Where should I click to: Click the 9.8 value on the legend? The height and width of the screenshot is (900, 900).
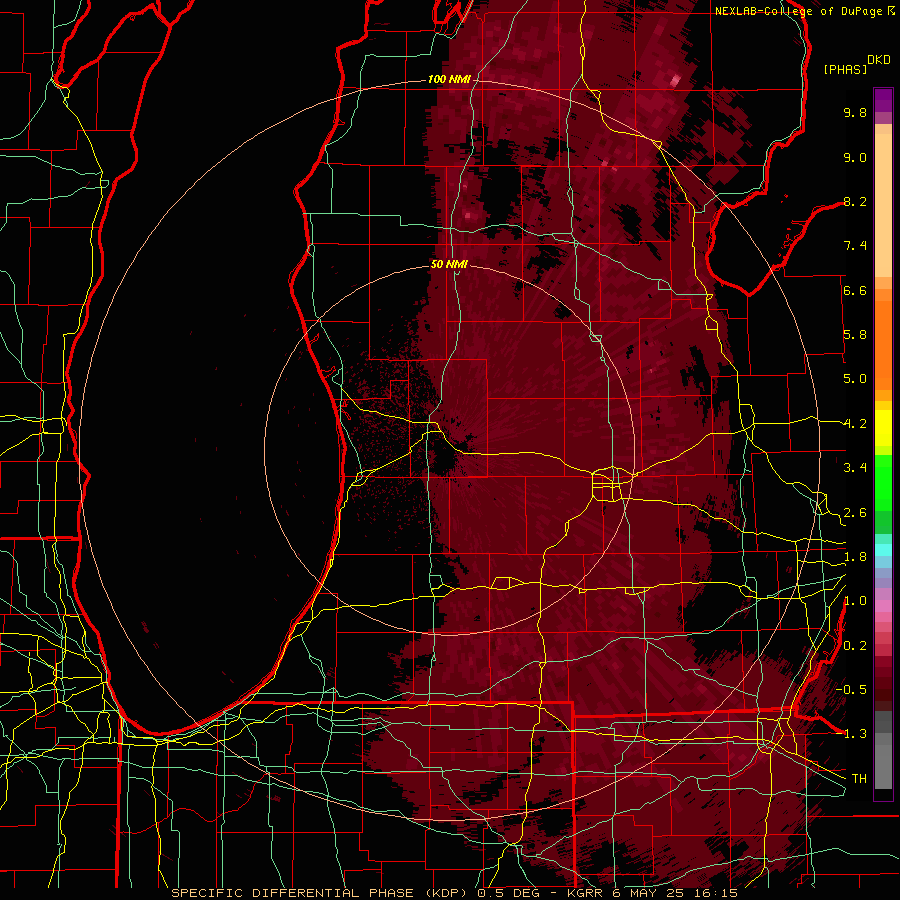[855, 112]
